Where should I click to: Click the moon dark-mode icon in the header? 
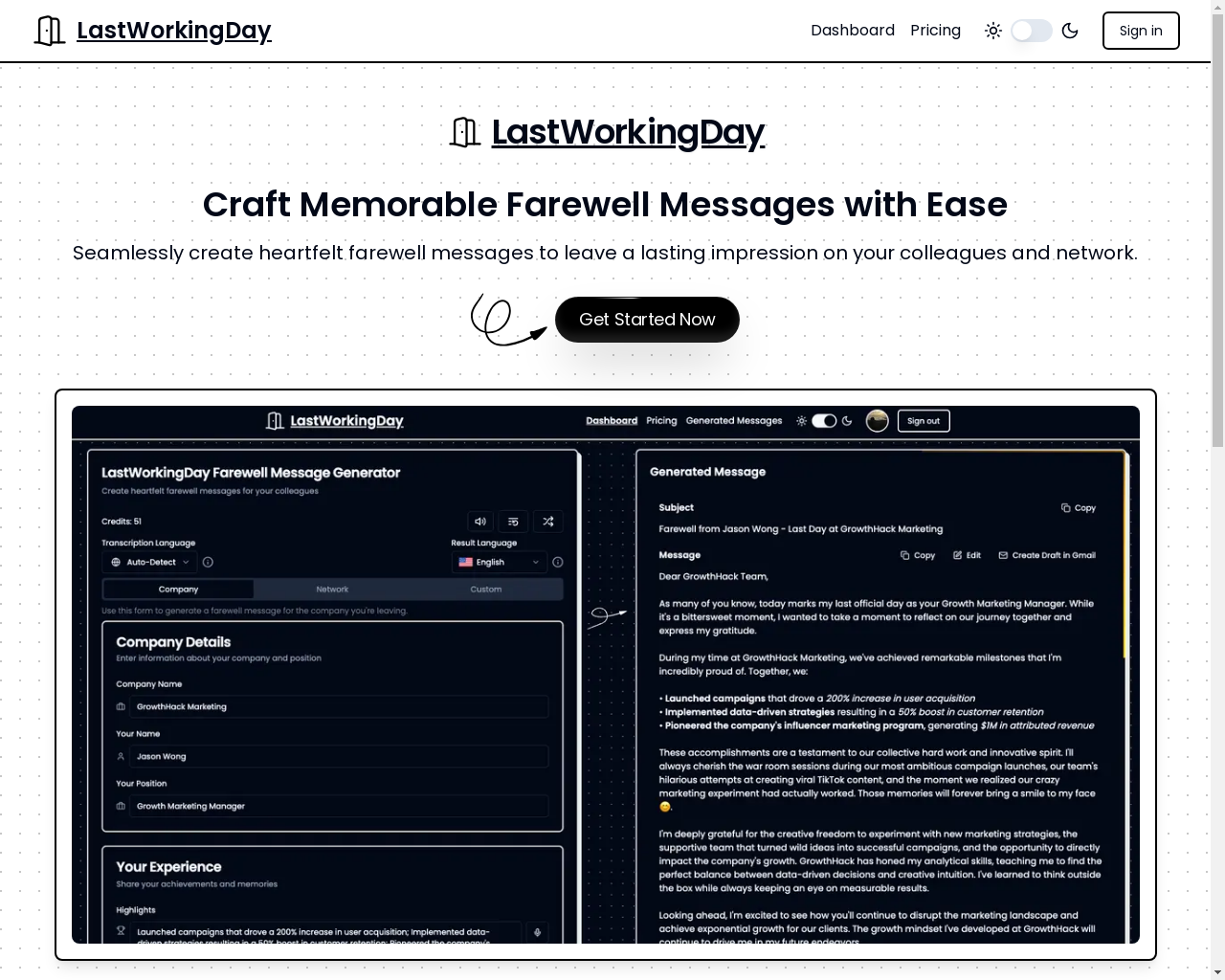[1070, 31]
